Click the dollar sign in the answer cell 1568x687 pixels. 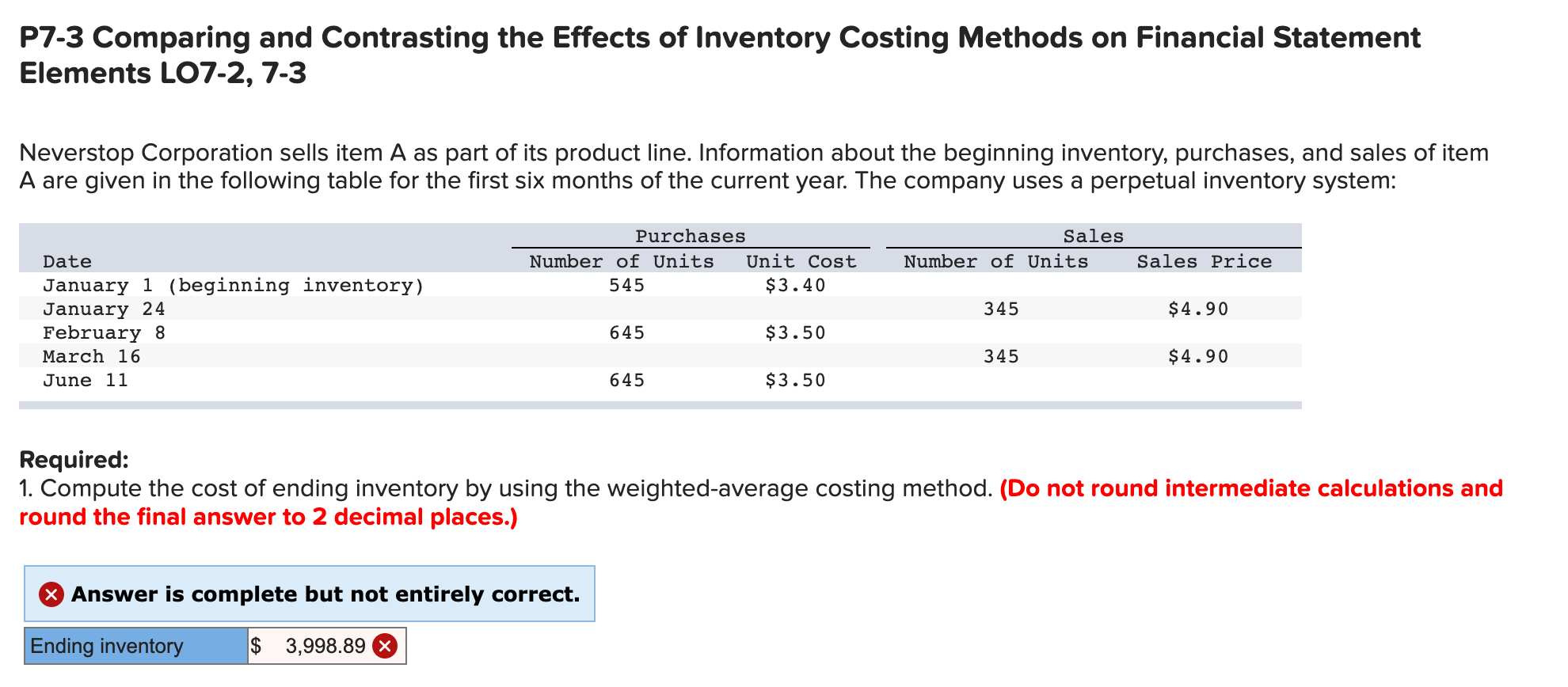pyautogui.click(x=256, y=646)
